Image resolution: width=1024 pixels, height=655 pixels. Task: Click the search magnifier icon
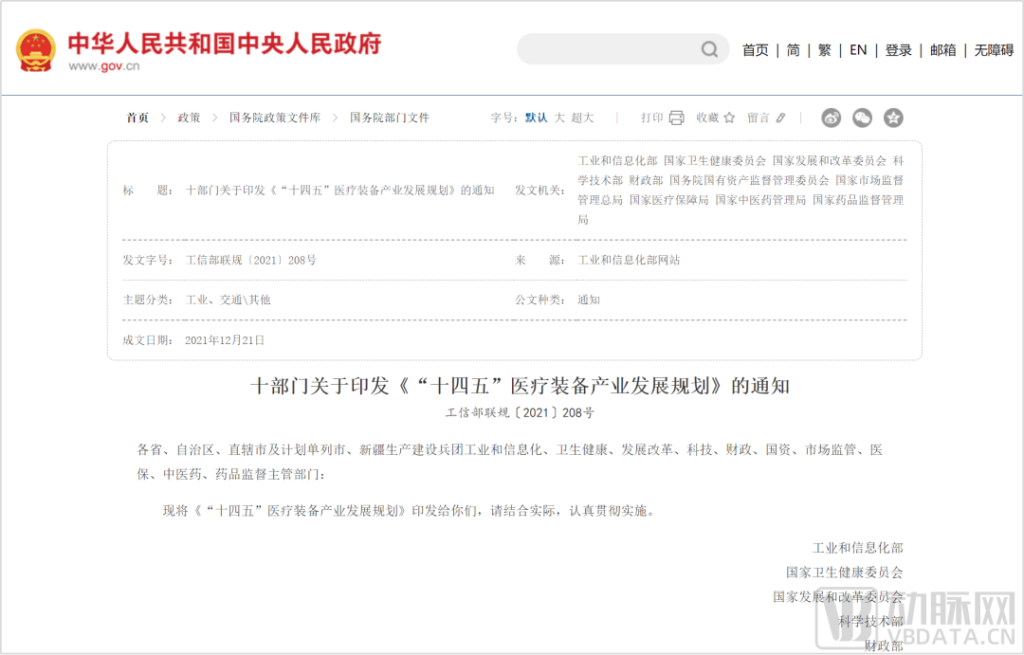coord(709,49)
